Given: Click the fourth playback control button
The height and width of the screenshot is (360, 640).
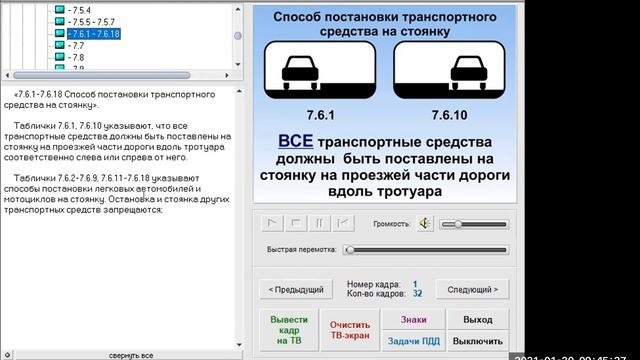Looking at the screenshot, I should (343, 223).
